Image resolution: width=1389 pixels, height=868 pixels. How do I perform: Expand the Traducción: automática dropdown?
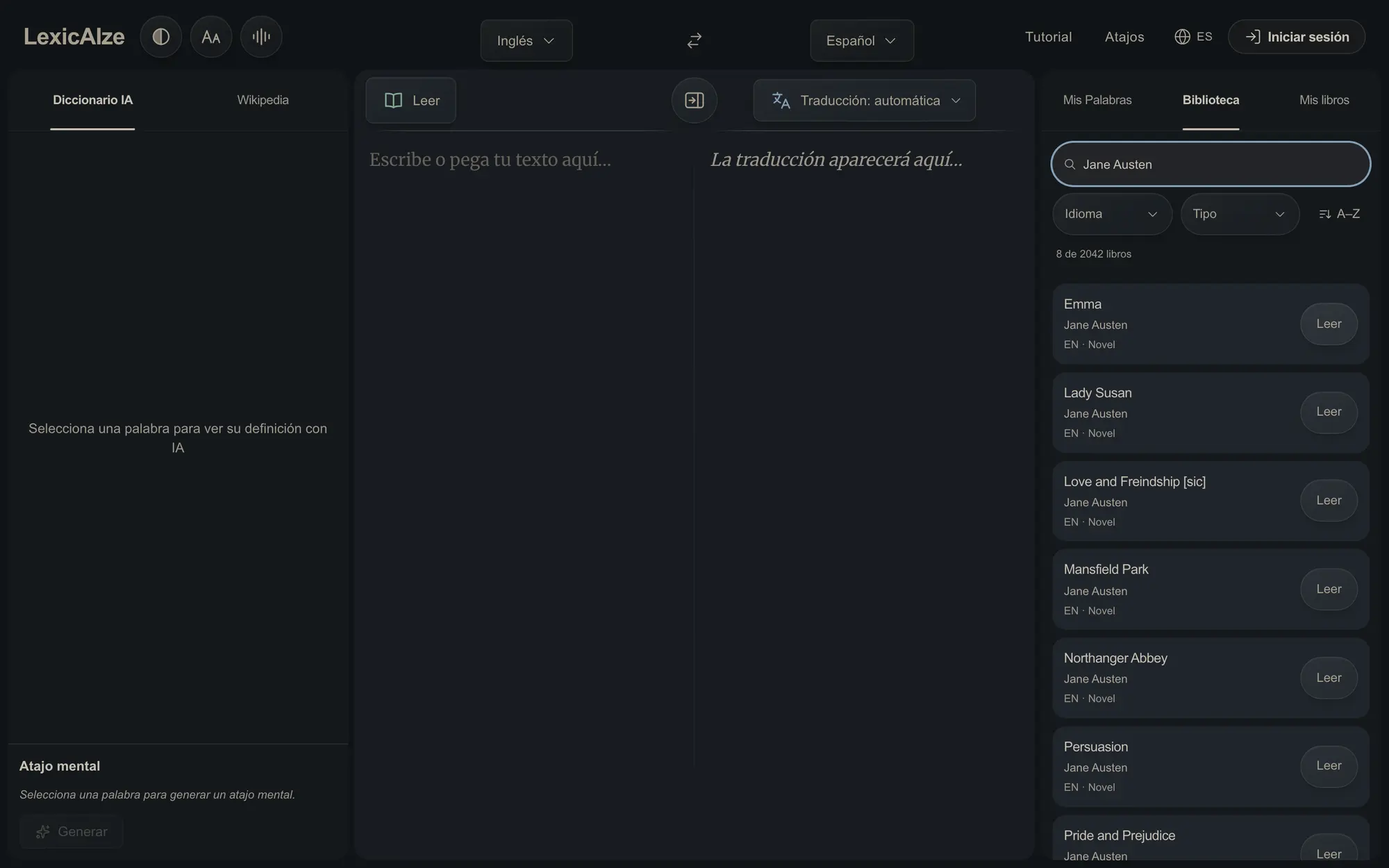pyautogui.click(x=864, y=101)
